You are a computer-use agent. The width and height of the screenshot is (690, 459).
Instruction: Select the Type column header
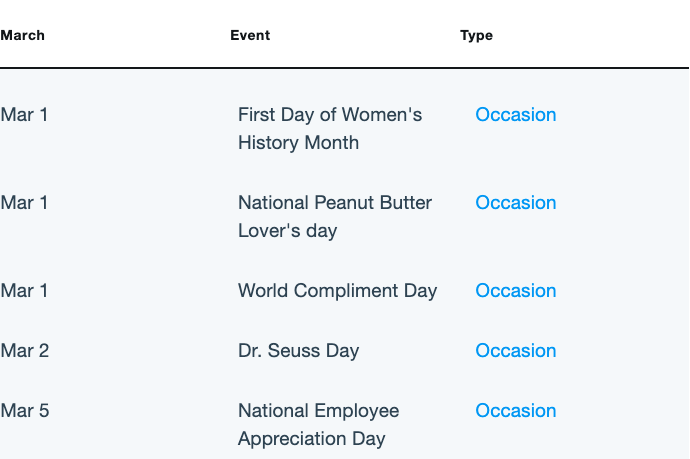tap(476, 36)
